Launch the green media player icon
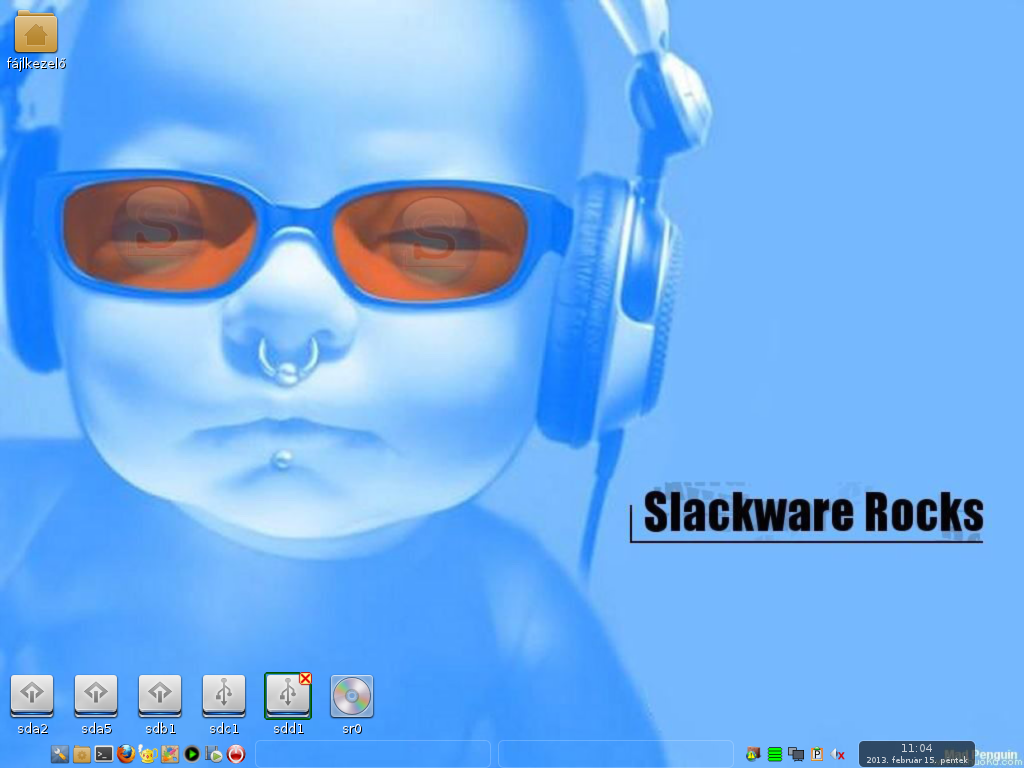The height and width of the screenshot is (768, 1024). pyautogui.click(x=190, y=755)
